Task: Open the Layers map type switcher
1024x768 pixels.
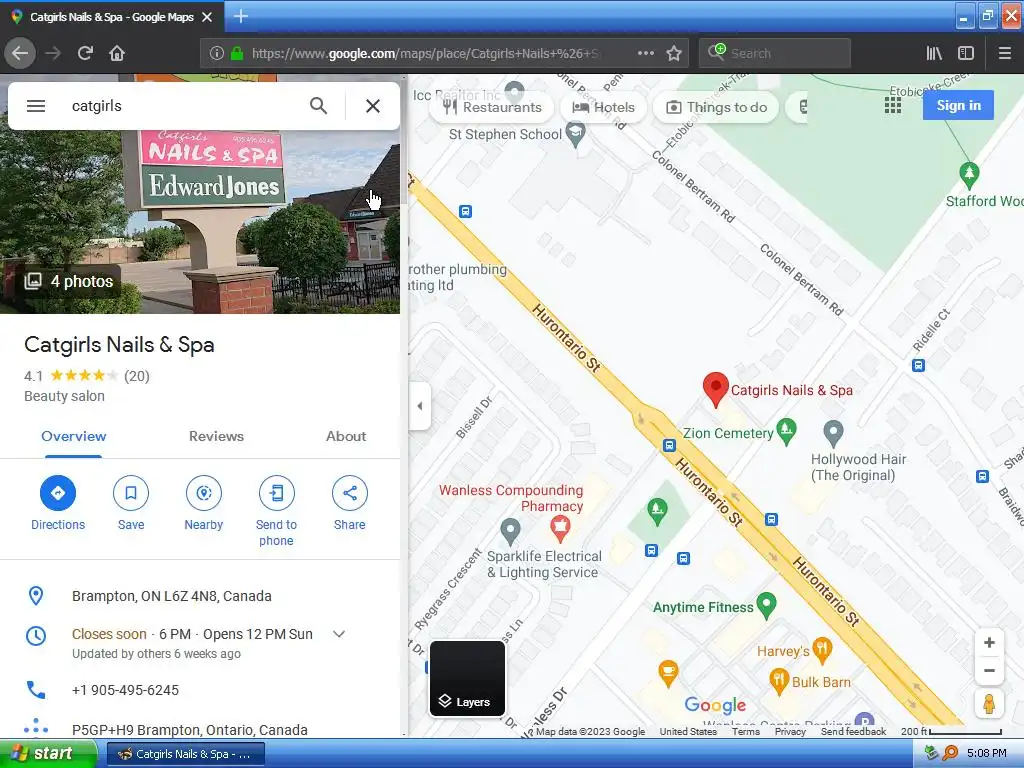Action: tap(467, 679)
